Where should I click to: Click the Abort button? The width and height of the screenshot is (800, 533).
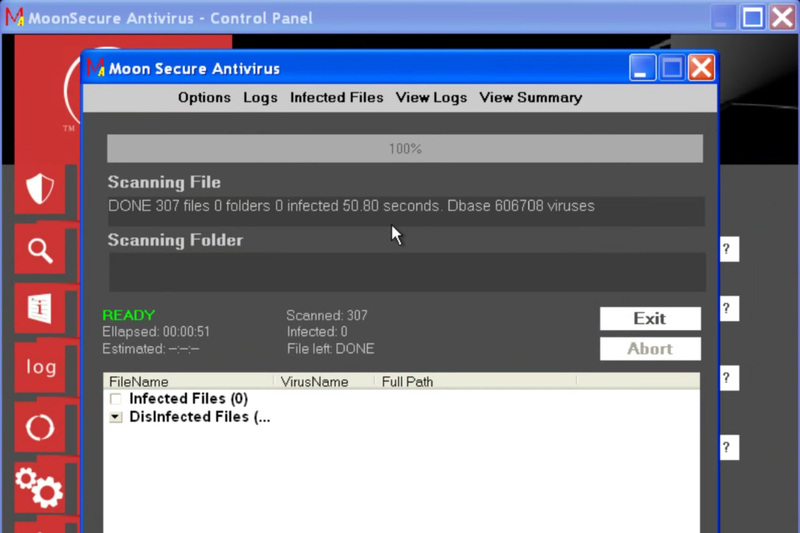(x=650, y=349)
